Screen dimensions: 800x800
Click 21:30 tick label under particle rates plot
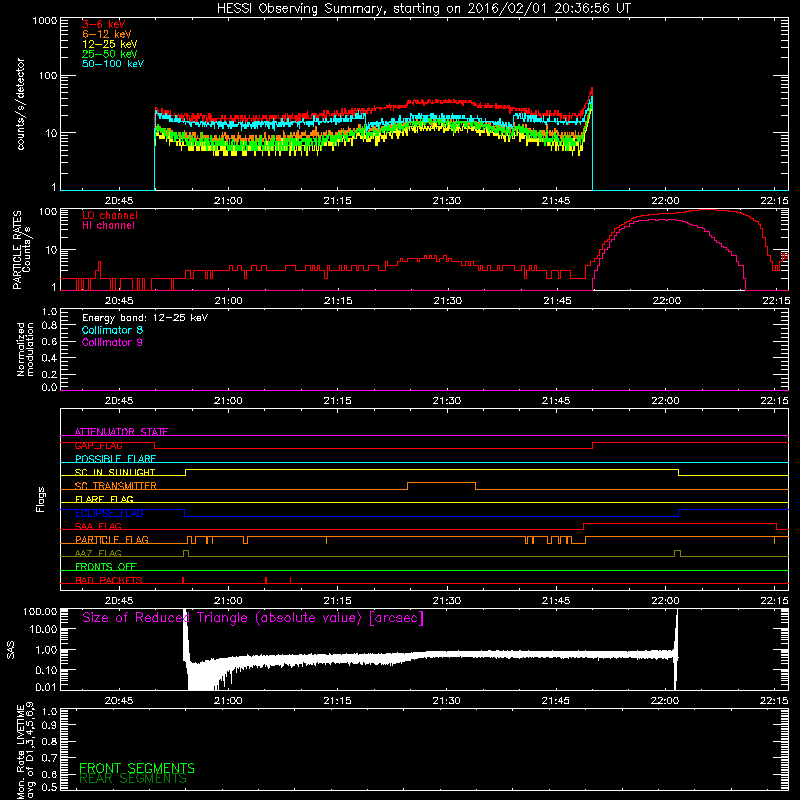coord(447,301)
